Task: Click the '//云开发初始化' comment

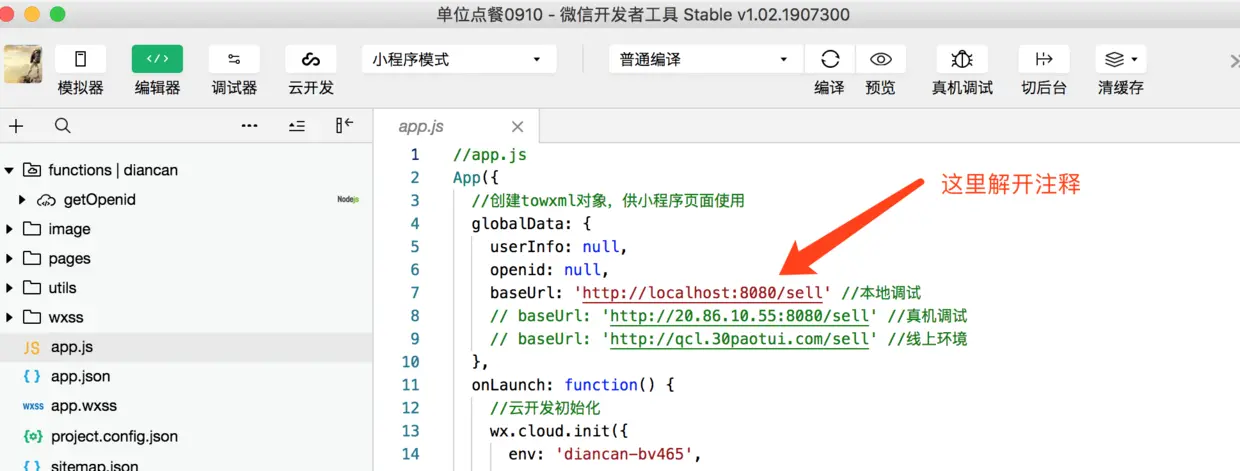Action: point(545,408)
